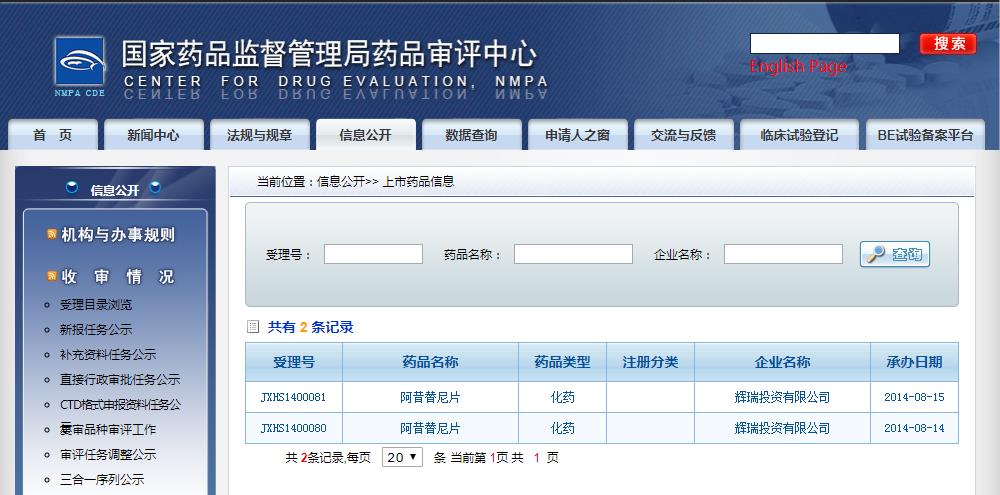Click the 企业名称 input field

[x=783, y=254]
